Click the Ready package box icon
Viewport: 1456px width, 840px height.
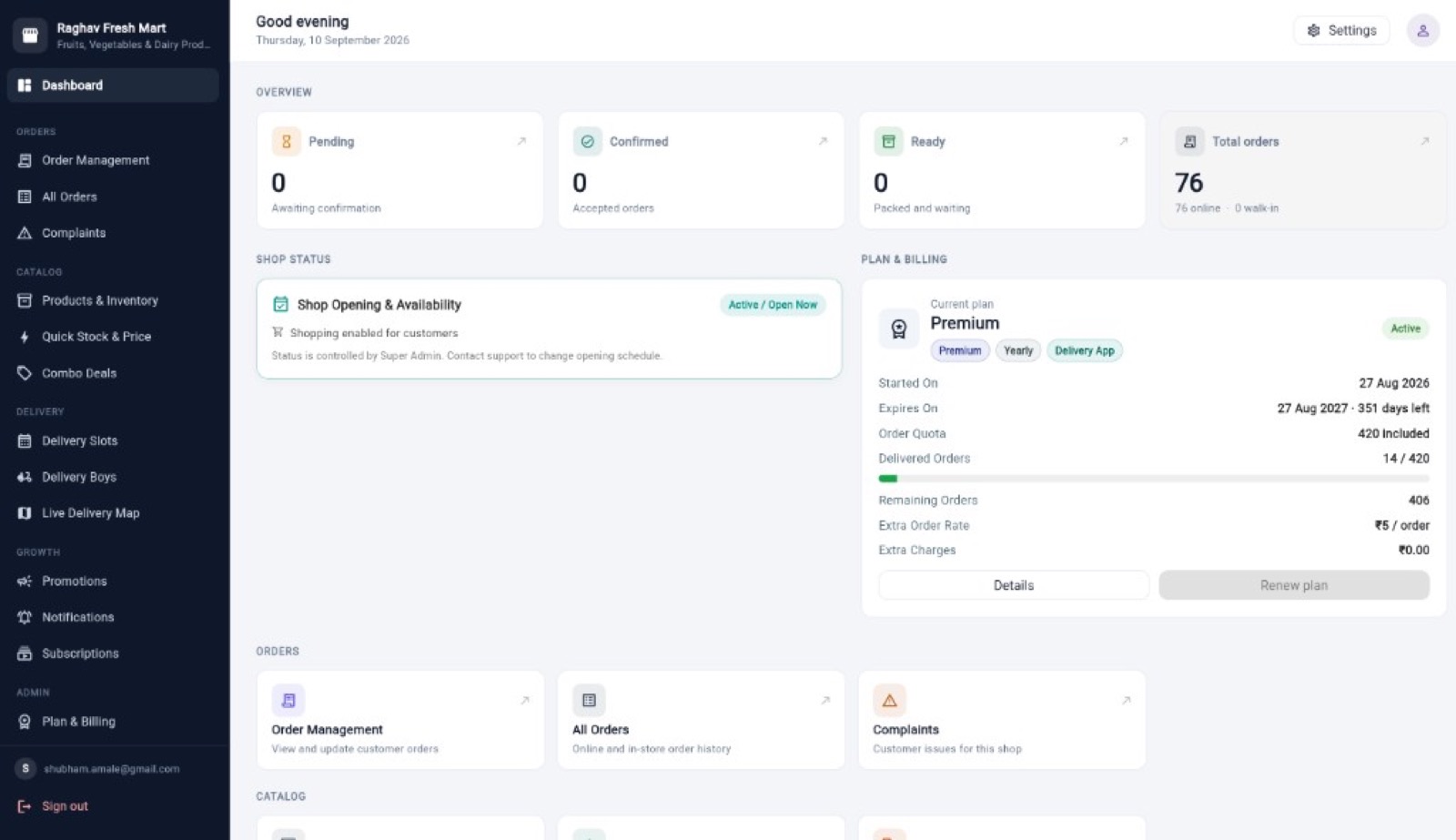click(889, 141)
